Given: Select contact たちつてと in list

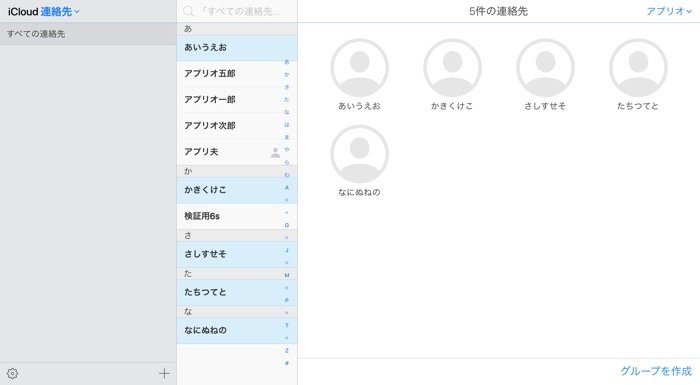Looking at the screenshot, I should (x=237, y=293).
